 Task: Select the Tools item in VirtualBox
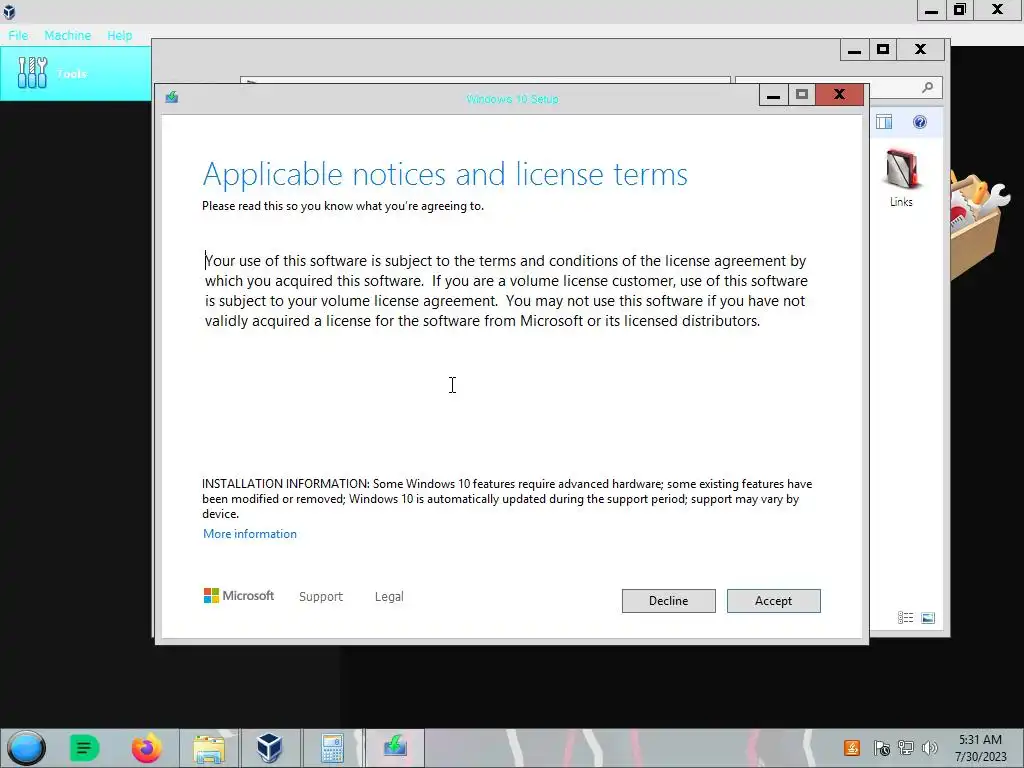[76, 73]
